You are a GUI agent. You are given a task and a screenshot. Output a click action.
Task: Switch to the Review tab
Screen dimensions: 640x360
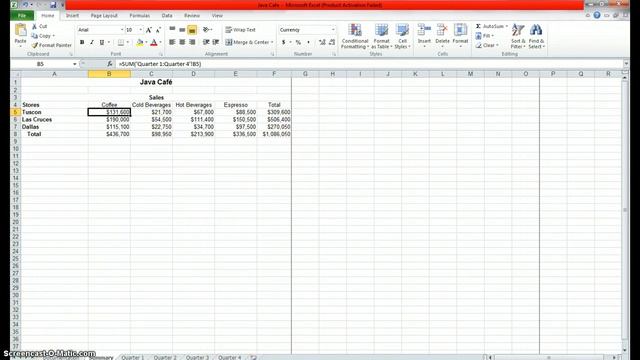pos(192,16)
